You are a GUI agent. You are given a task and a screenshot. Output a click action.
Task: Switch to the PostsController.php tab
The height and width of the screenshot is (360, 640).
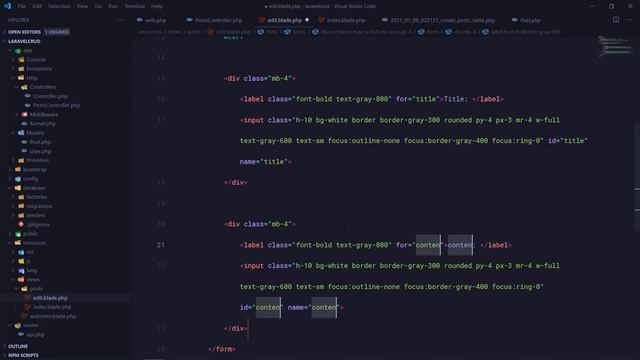[x=214, y=20]
